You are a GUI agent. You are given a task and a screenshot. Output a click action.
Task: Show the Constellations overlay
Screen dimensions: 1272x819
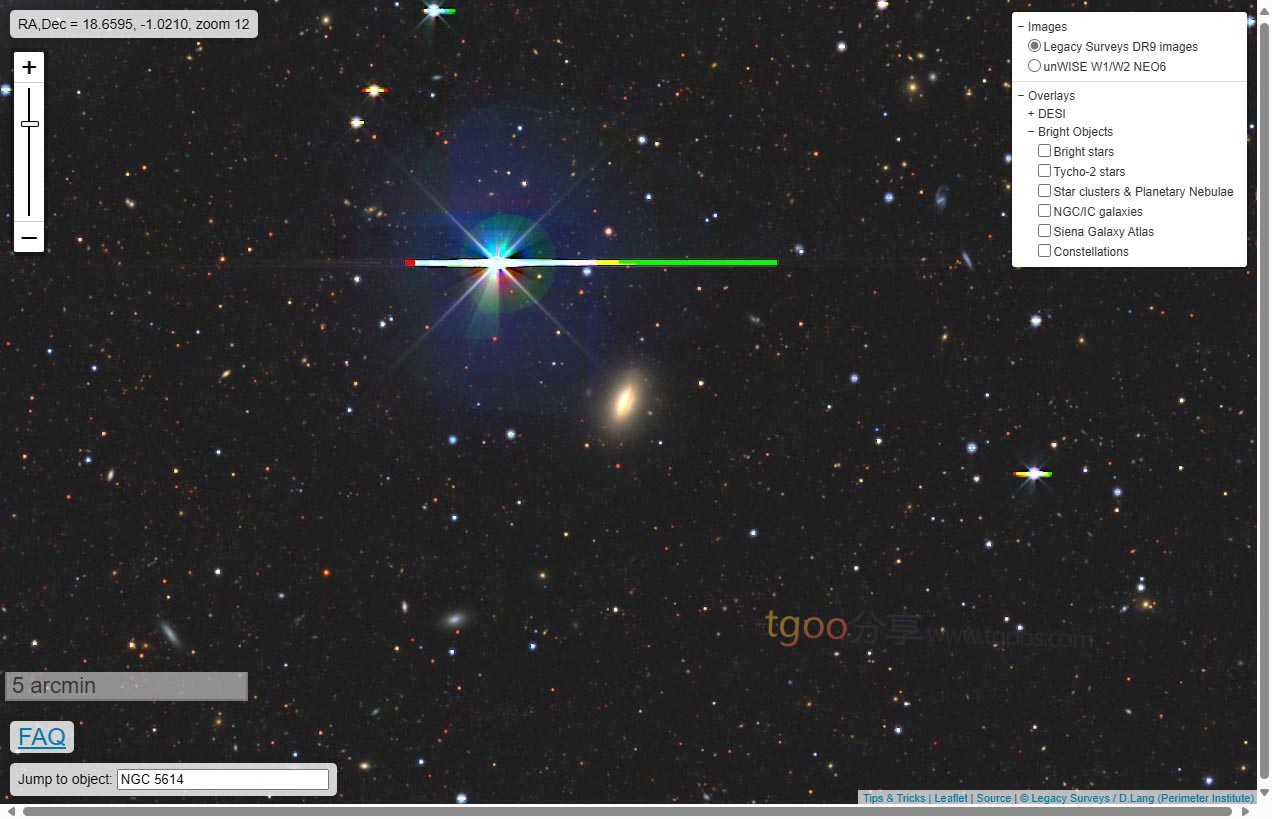[1044, 251]
